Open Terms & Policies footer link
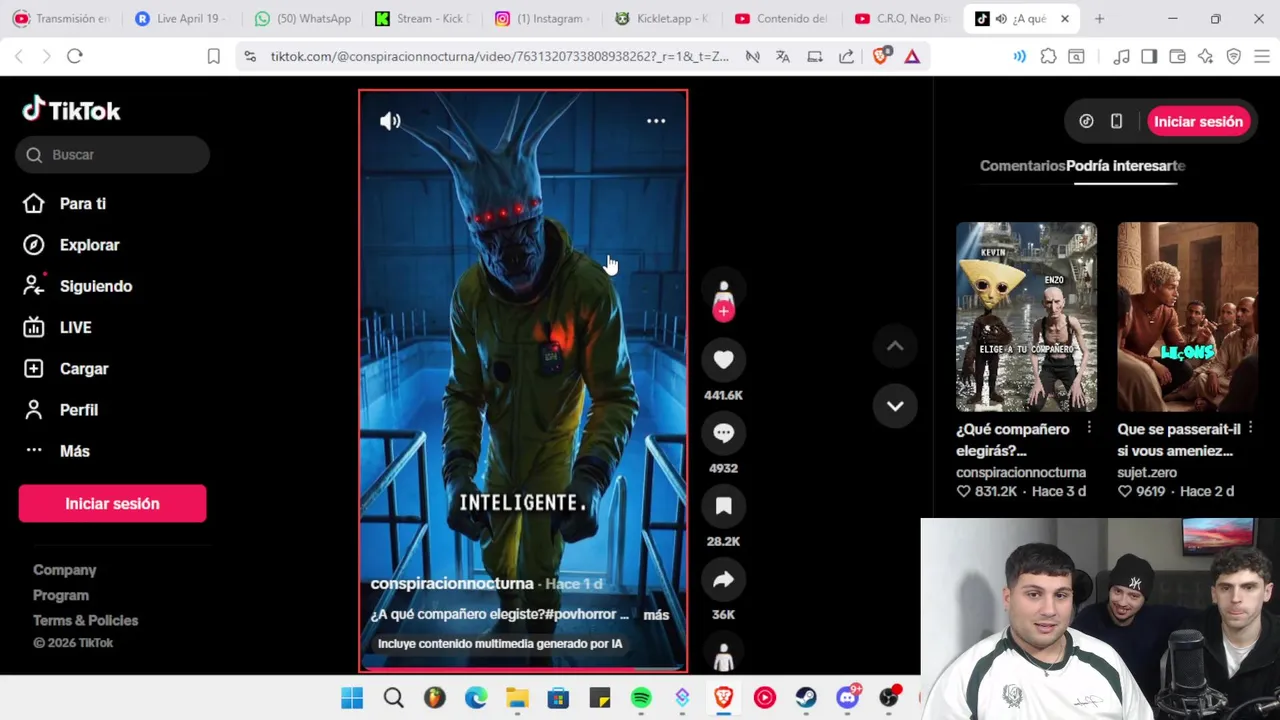This screenshot has height=720, width=1280. tap(85, 621)
